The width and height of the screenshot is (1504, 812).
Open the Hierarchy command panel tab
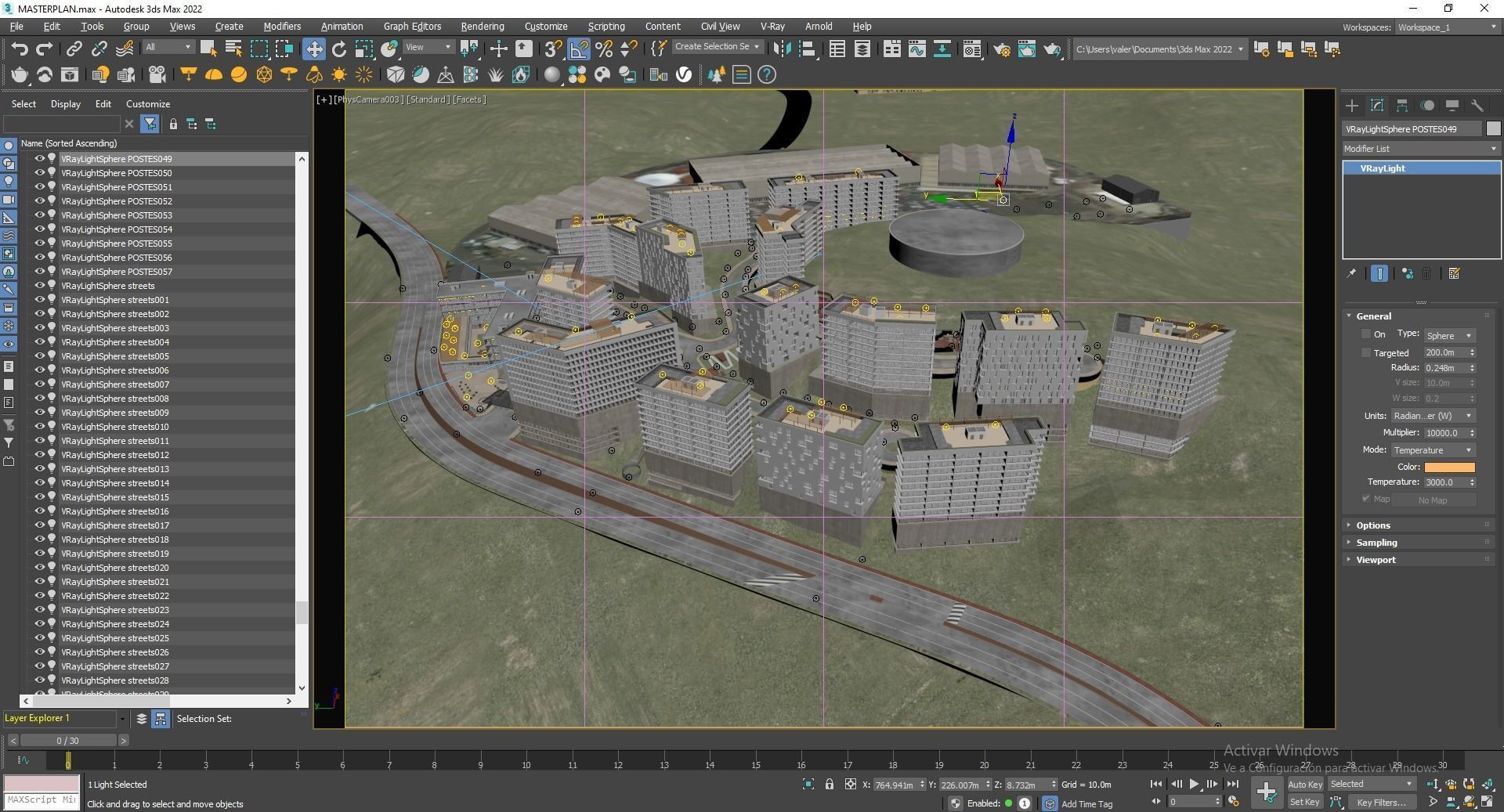coord(1402,105)
